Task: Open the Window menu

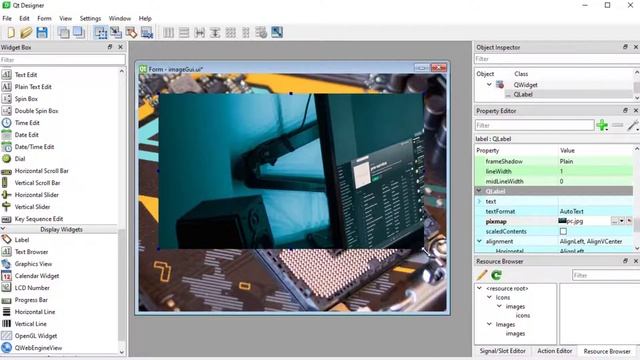Action: click(x=120, y=18)
